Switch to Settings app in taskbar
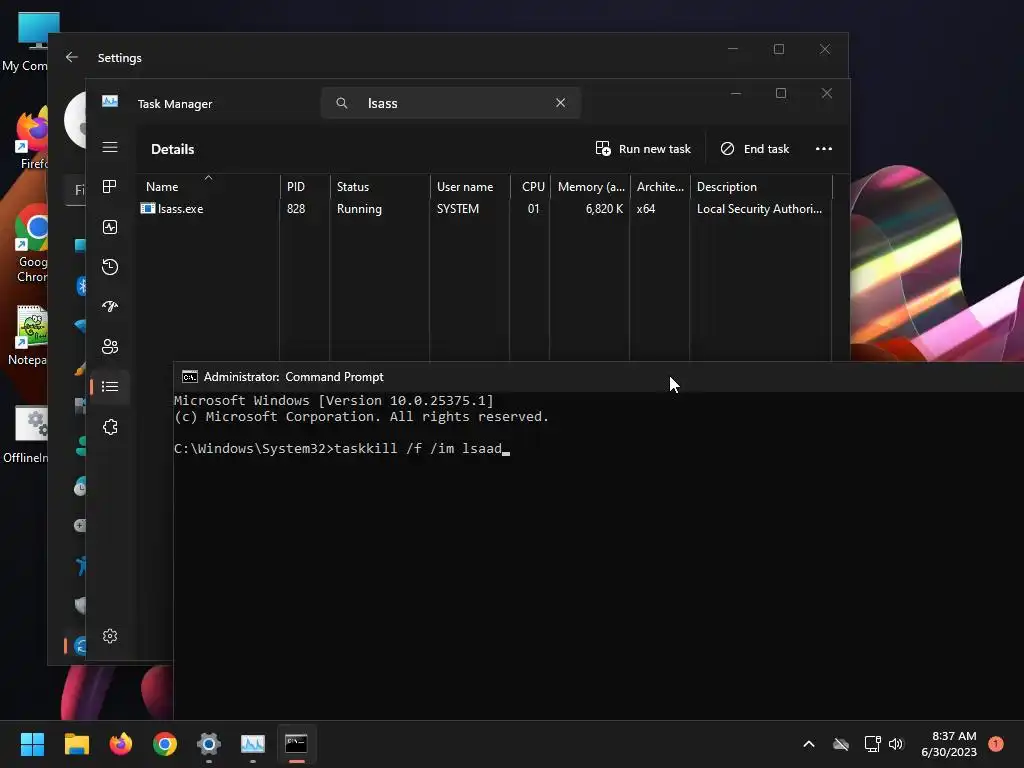 point(209,744)
